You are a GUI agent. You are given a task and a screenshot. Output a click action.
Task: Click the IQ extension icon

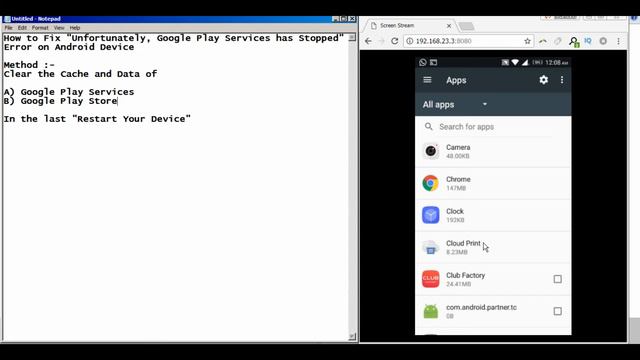(x=588, y=41)
